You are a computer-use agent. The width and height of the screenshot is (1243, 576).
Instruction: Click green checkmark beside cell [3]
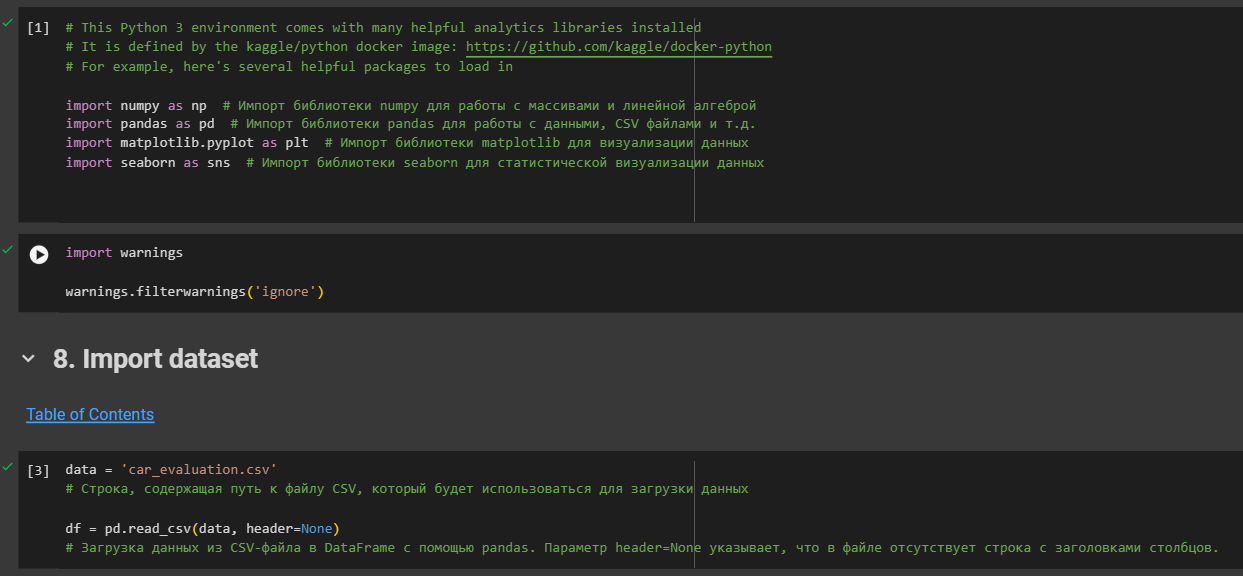click(x=8, y=465)
